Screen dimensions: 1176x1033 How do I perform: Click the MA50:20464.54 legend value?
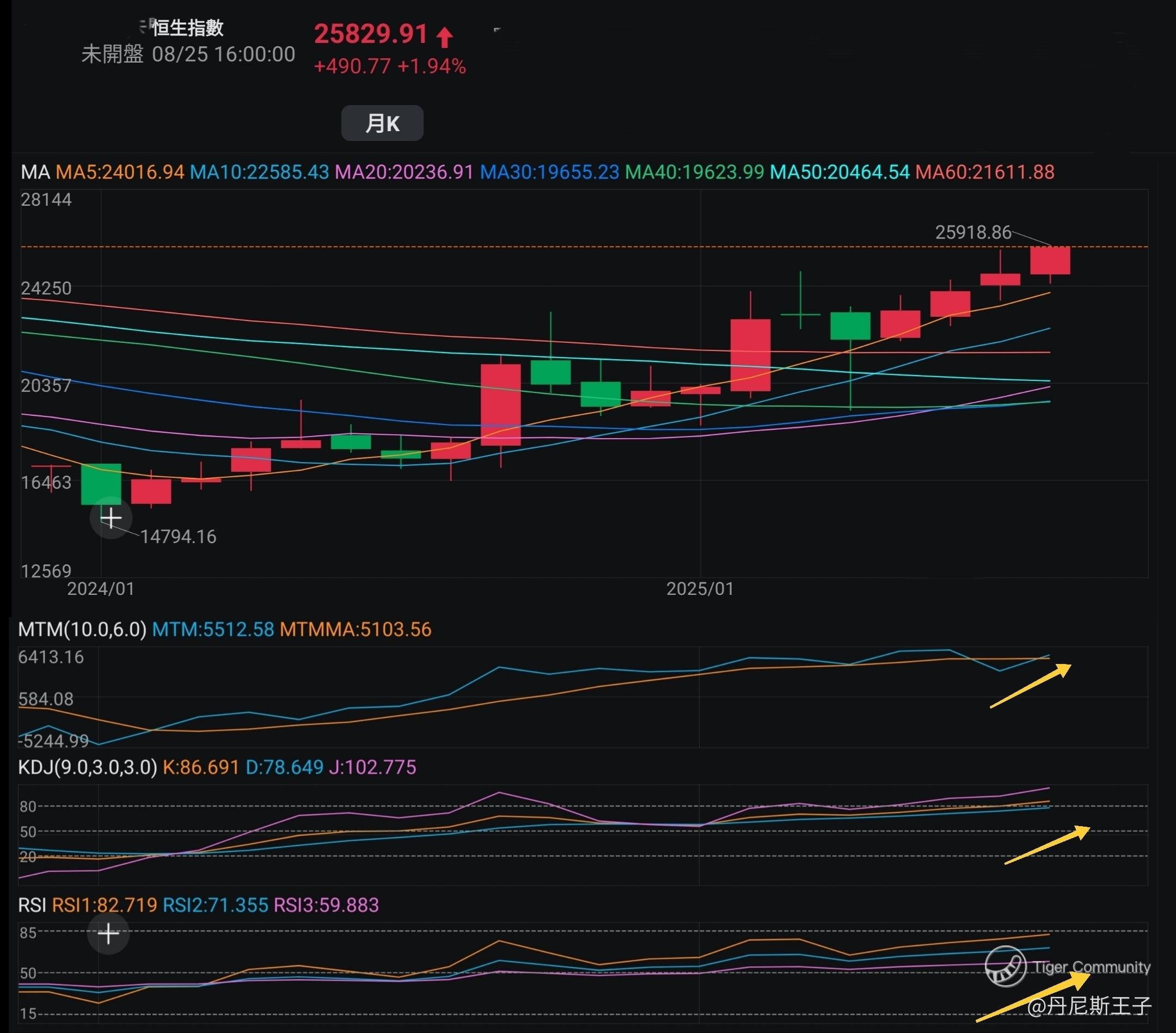tap(840, 172)
